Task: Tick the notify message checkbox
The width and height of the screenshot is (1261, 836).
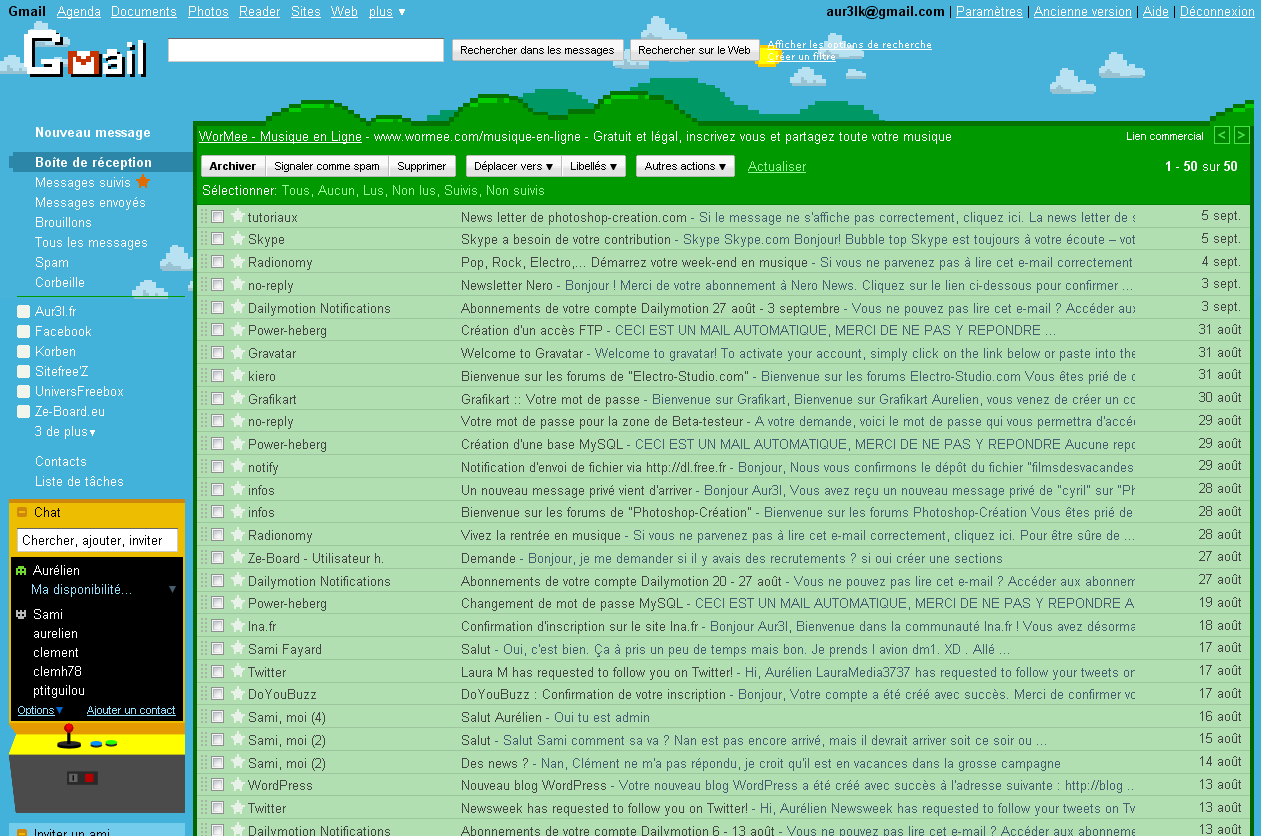Action: (x=217, y=467)
